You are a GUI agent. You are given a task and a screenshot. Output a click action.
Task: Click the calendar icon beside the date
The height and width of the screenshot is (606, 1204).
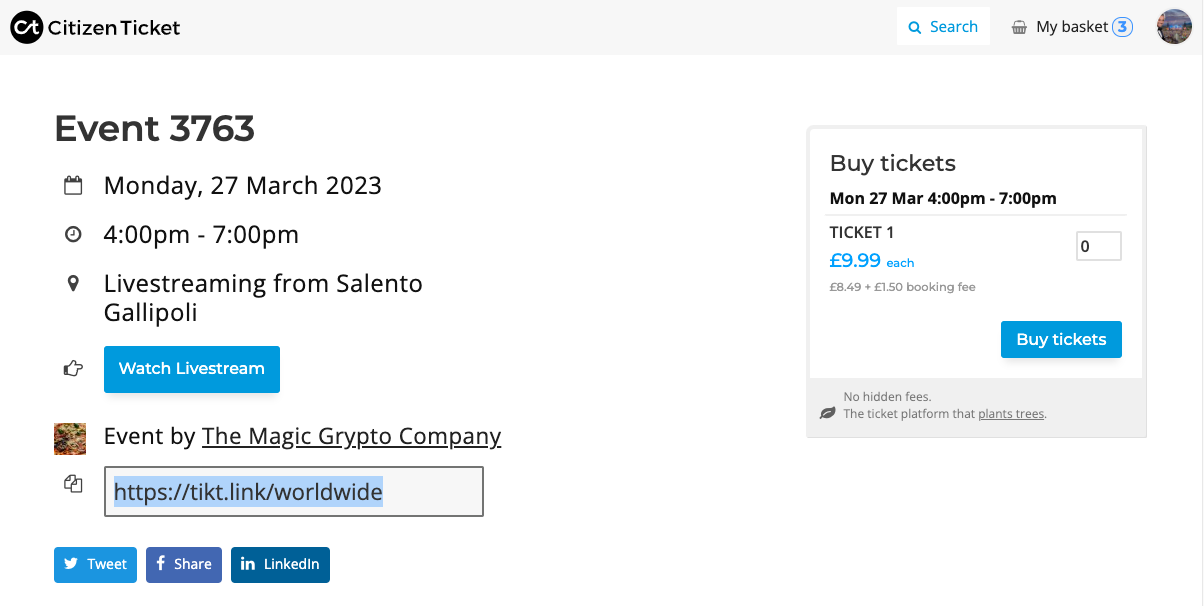pyautogui.click(x=72, y=185)
